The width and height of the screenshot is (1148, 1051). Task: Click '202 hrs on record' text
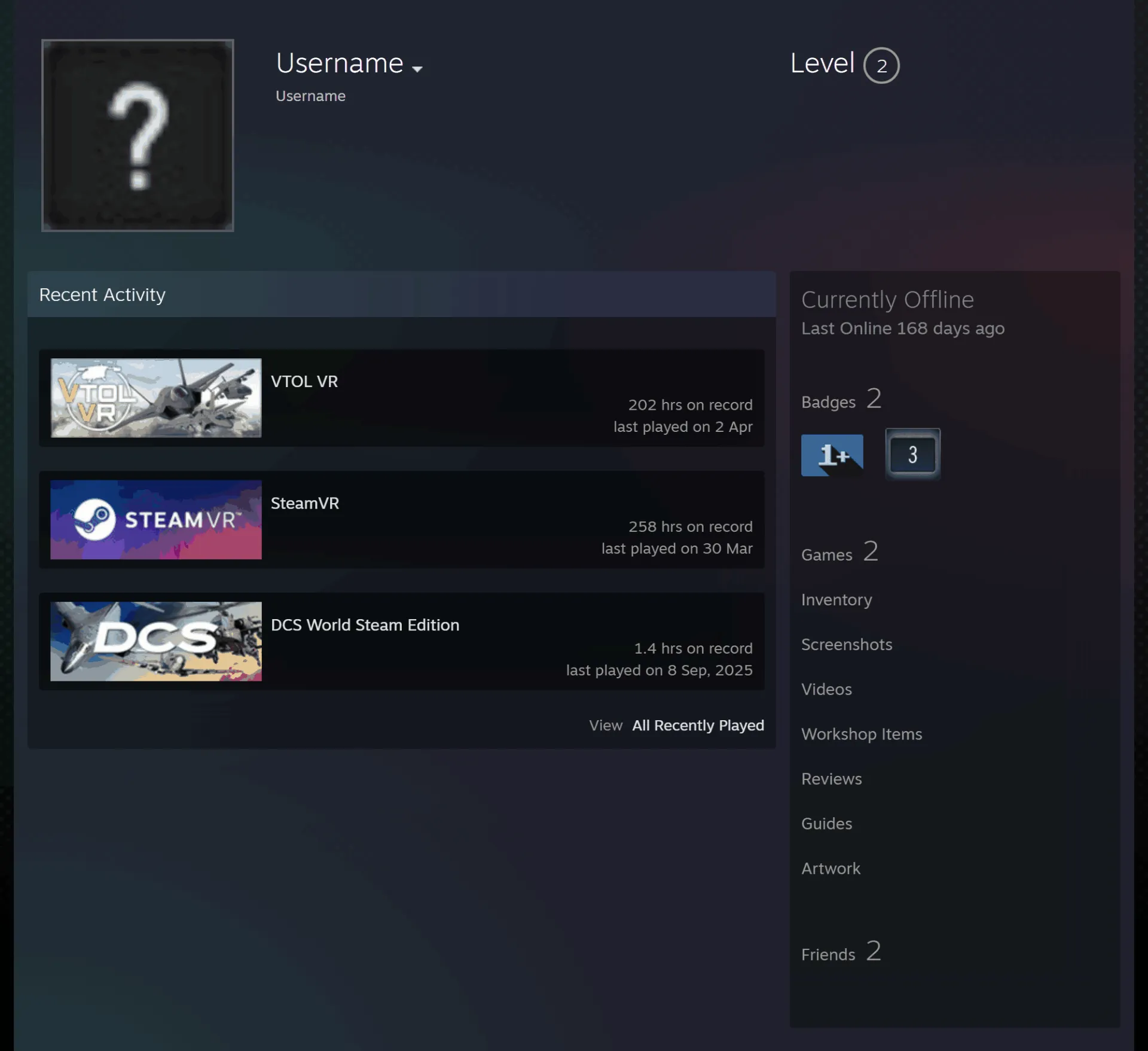click(x=691, y=405)
